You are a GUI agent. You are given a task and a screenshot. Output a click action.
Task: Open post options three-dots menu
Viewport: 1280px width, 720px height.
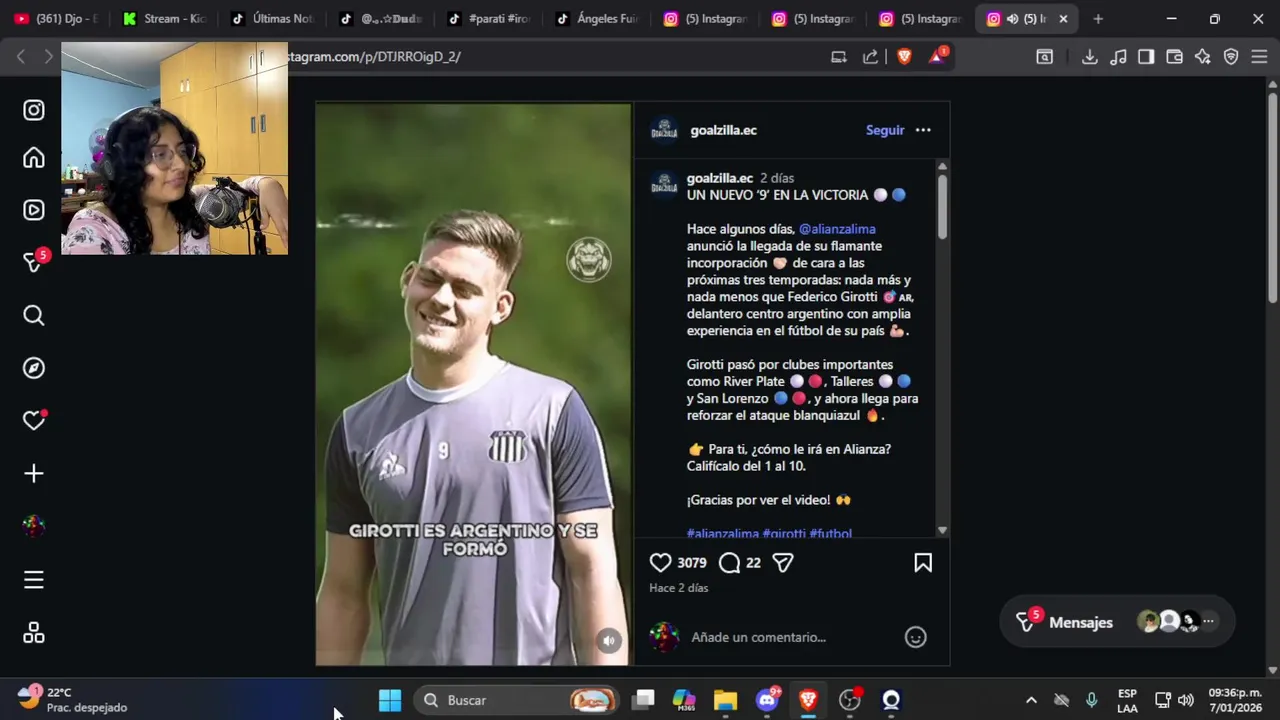923,130
